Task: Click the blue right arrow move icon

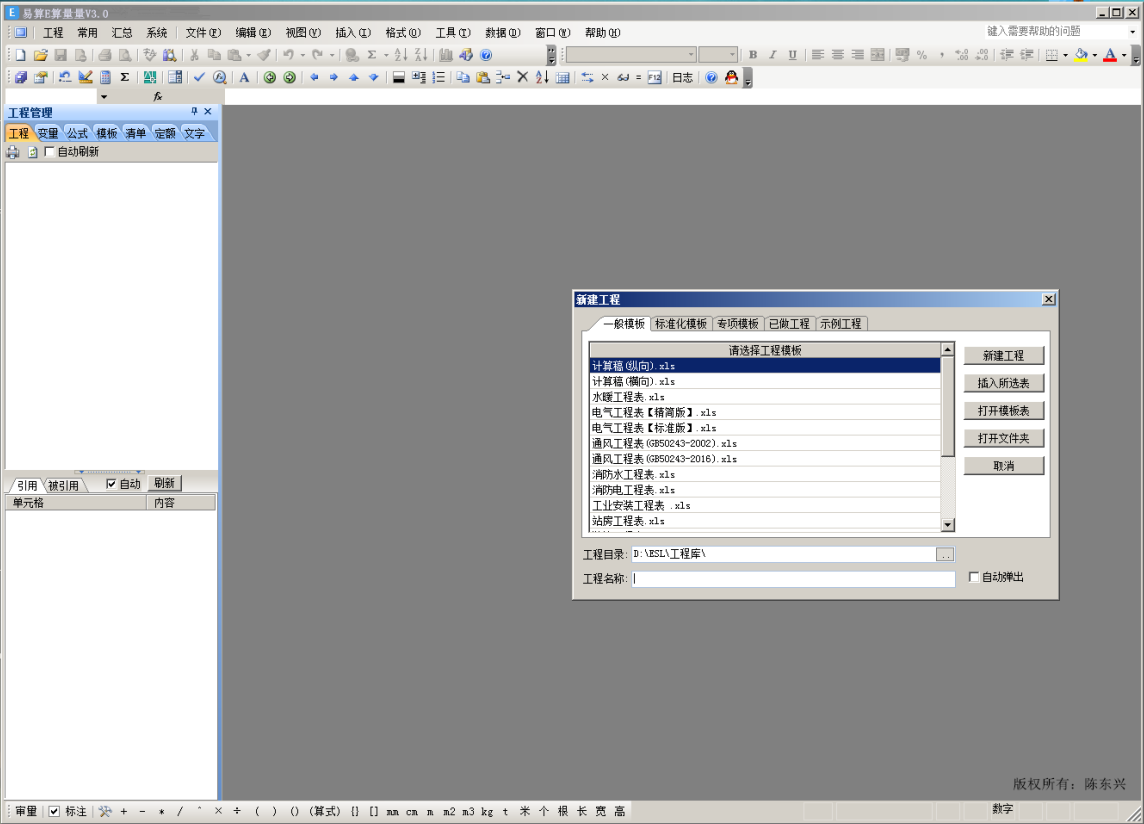Action: [334, 77]
